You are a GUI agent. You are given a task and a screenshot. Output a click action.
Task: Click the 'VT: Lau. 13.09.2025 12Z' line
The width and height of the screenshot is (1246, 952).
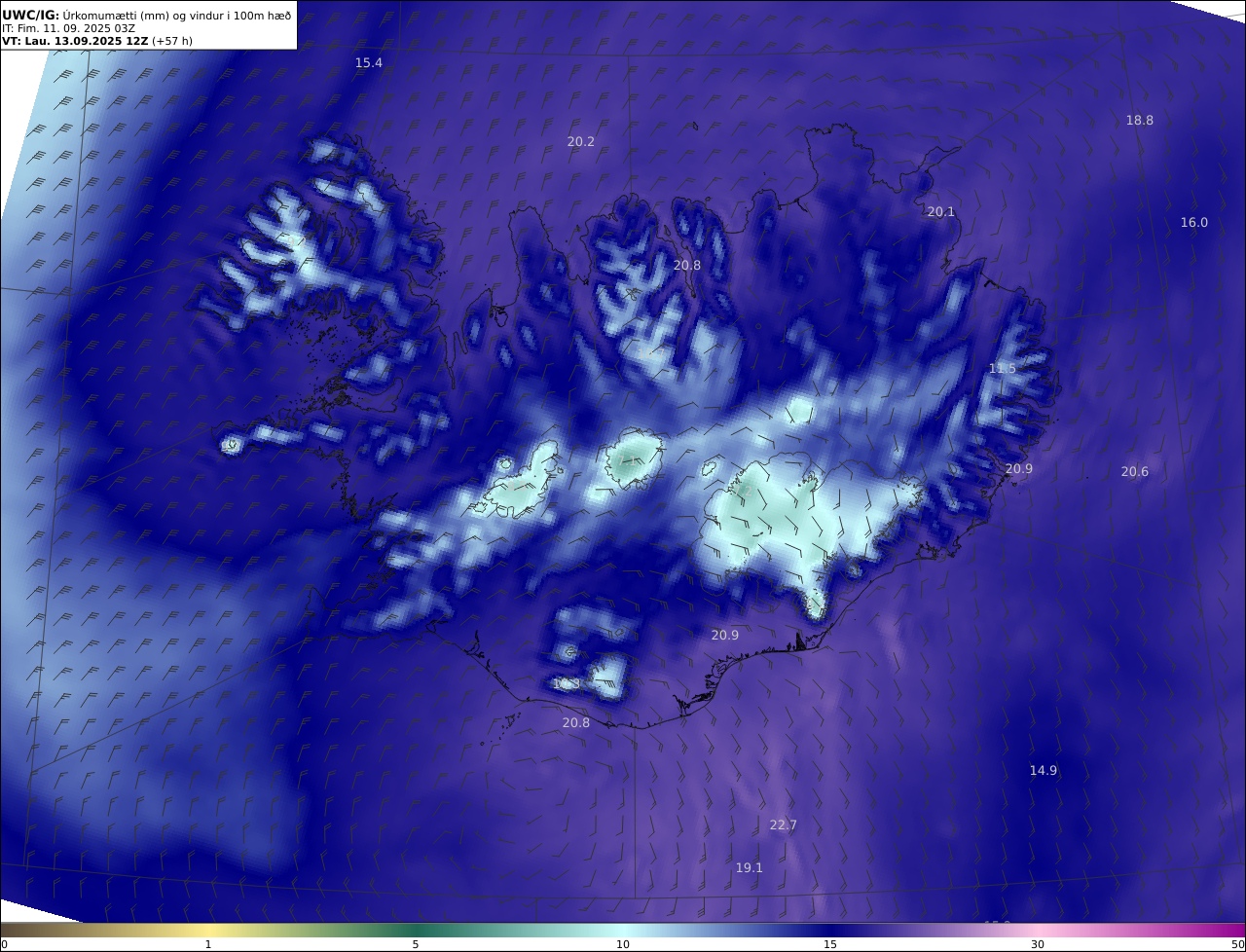[x=75, y=41]
